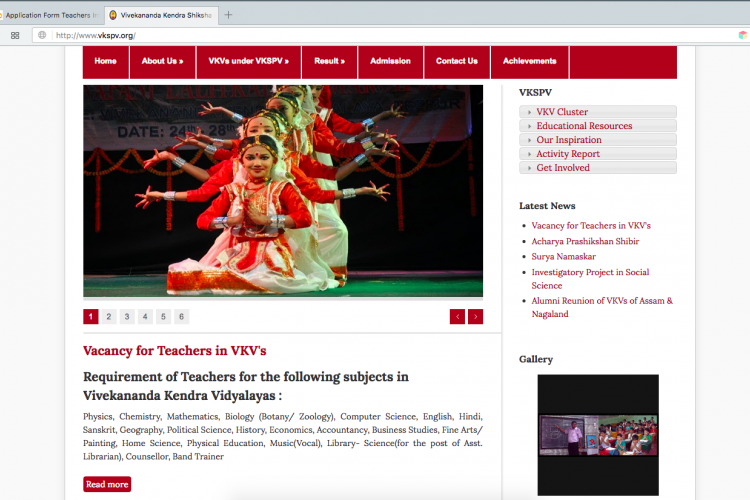Open Vacancy for Teachers news link
The height and width of the screenshot is (500, 750).
591,225
